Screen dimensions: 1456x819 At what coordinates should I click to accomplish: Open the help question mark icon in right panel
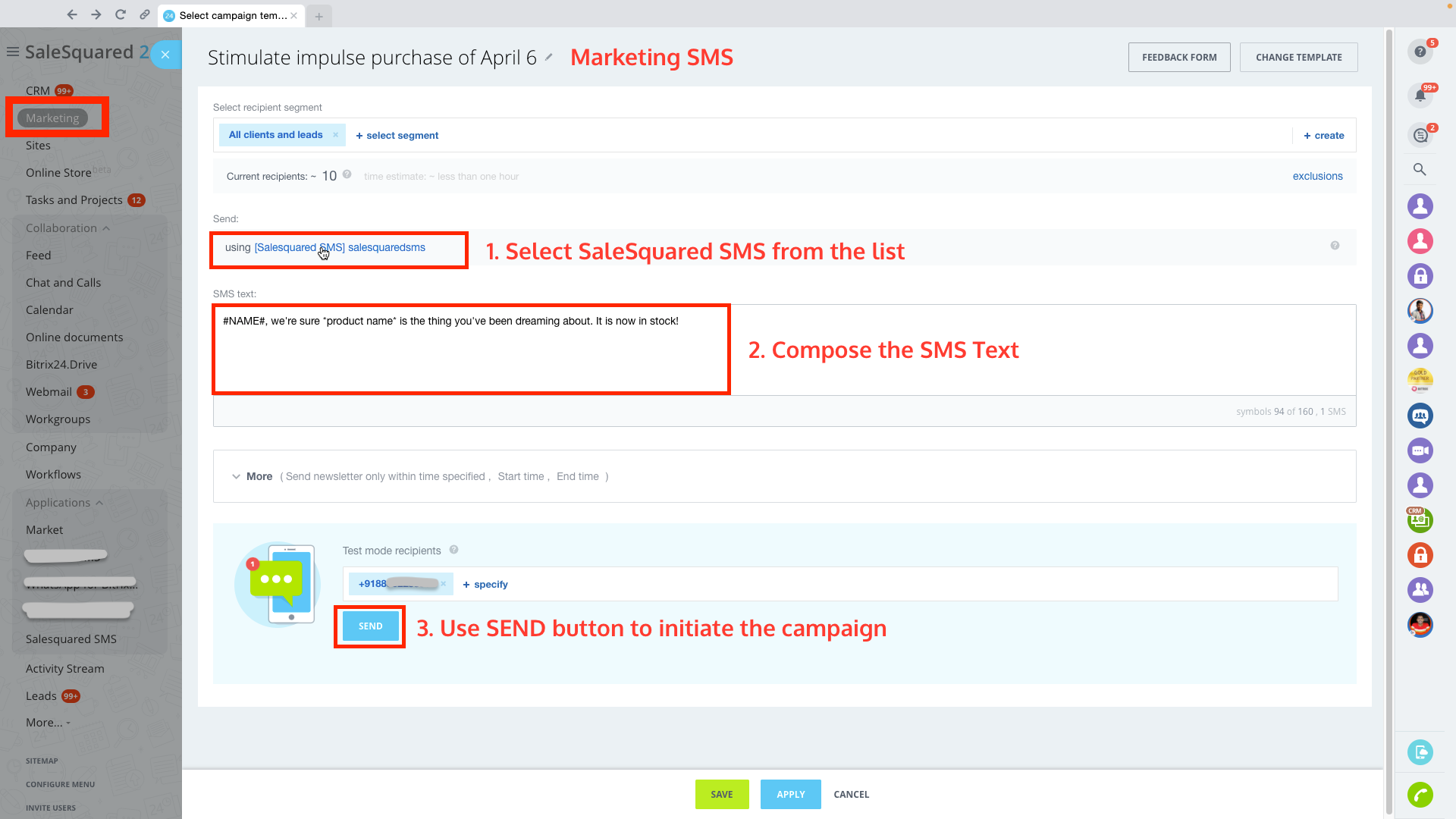1420,52
